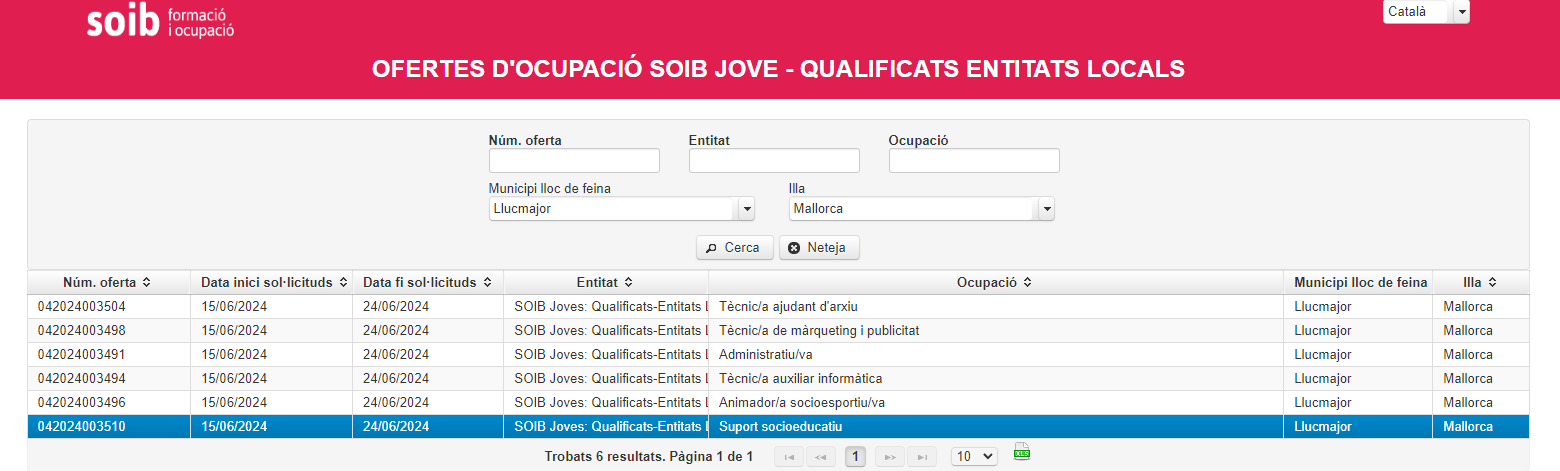The image size is (1560, 471).
Task: Go to first results page
Action: [790, 457]
